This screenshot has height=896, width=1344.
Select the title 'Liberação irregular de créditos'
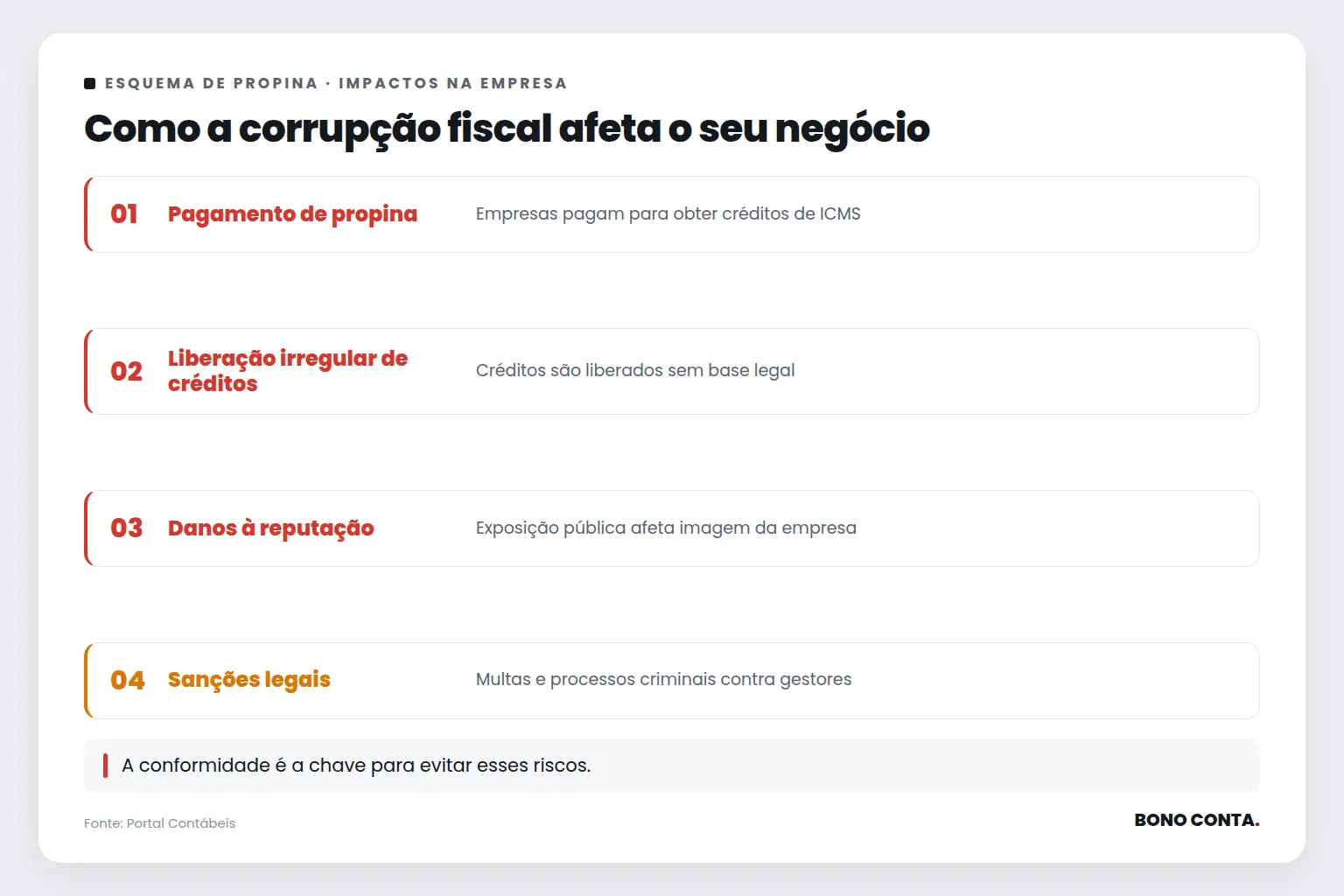pos(288,371)
